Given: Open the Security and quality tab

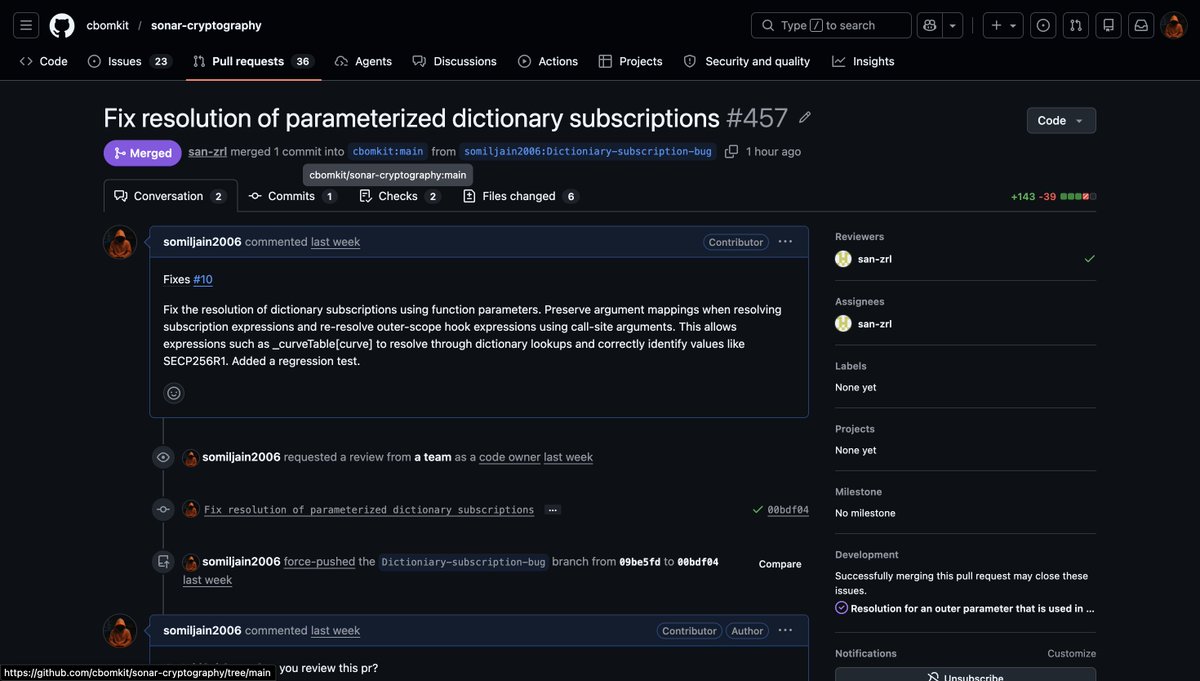Looking at the screenshot, I should [x=747, y=61].
